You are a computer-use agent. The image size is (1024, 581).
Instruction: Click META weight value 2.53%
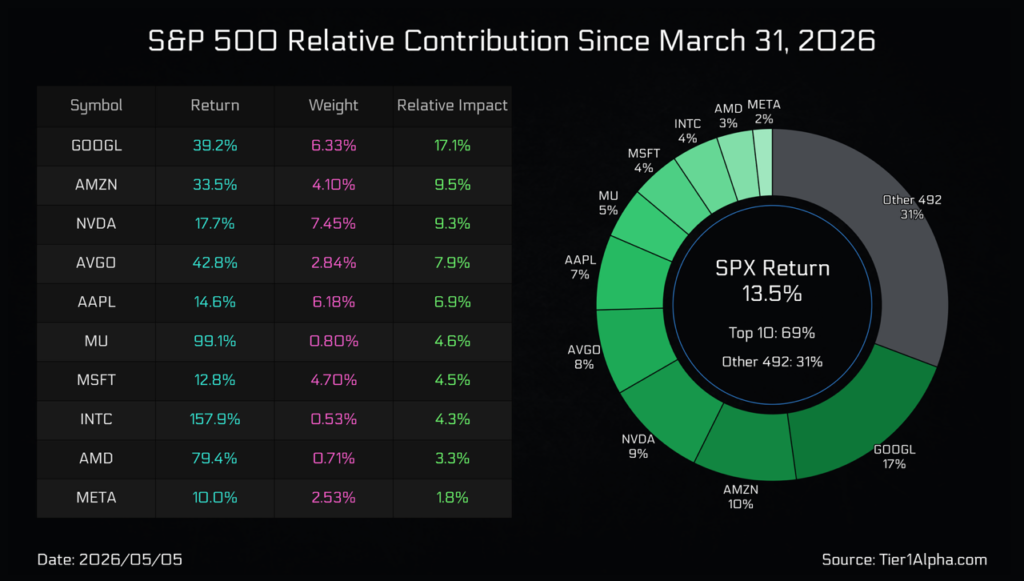(333, 497)
